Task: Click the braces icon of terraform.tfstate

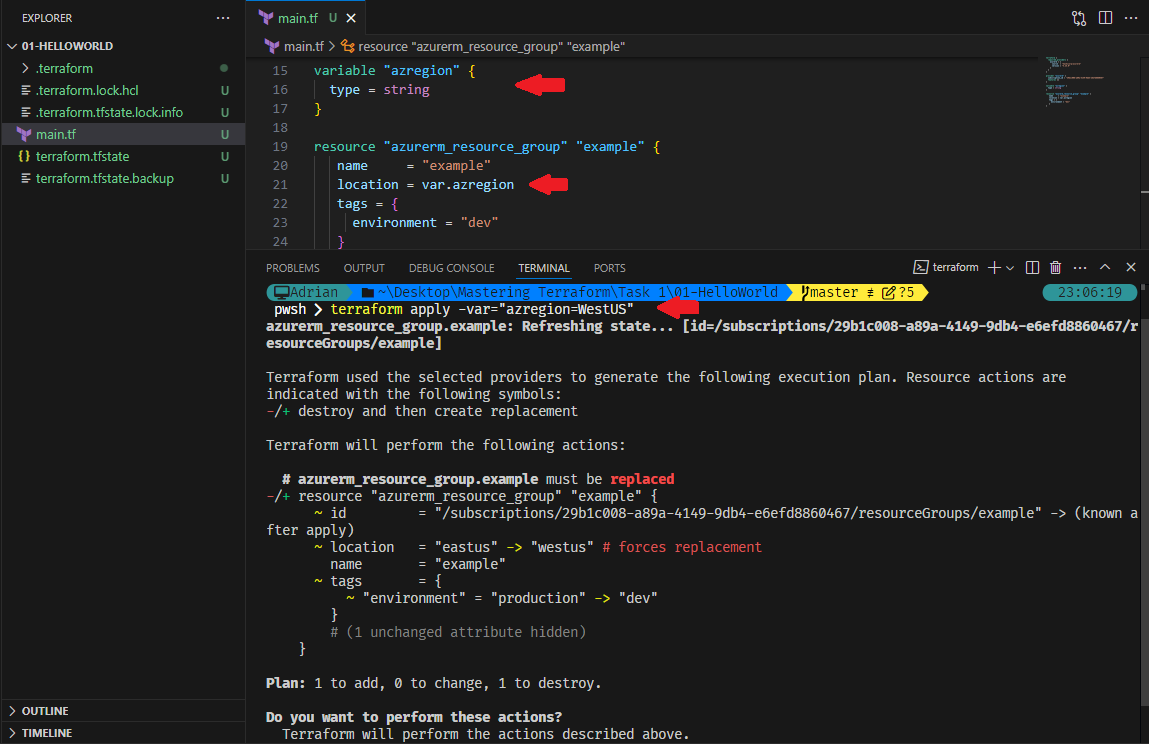Action: (24, 156)
